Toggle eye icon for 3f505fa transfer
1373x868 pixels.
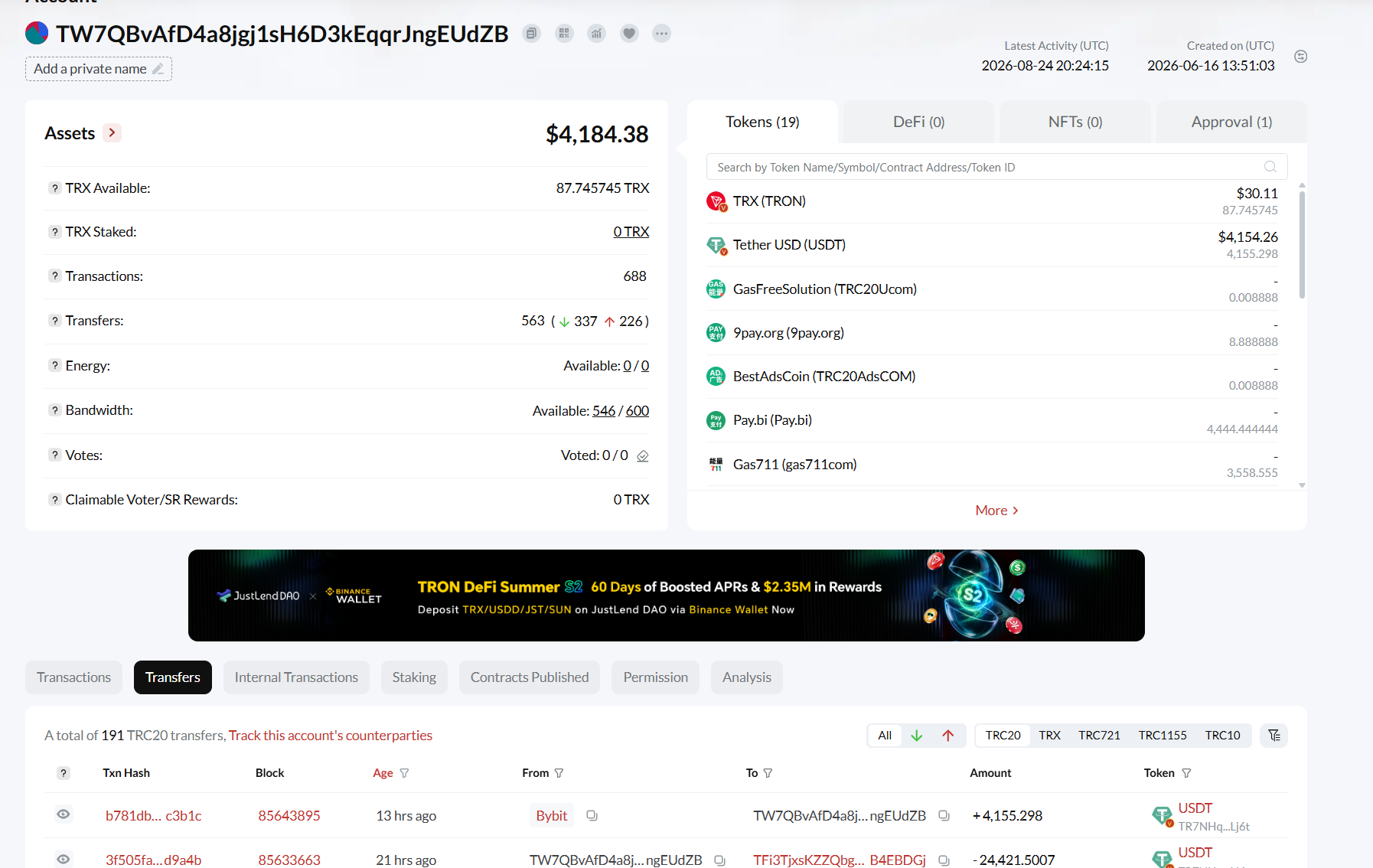click(x=64, y=859)
